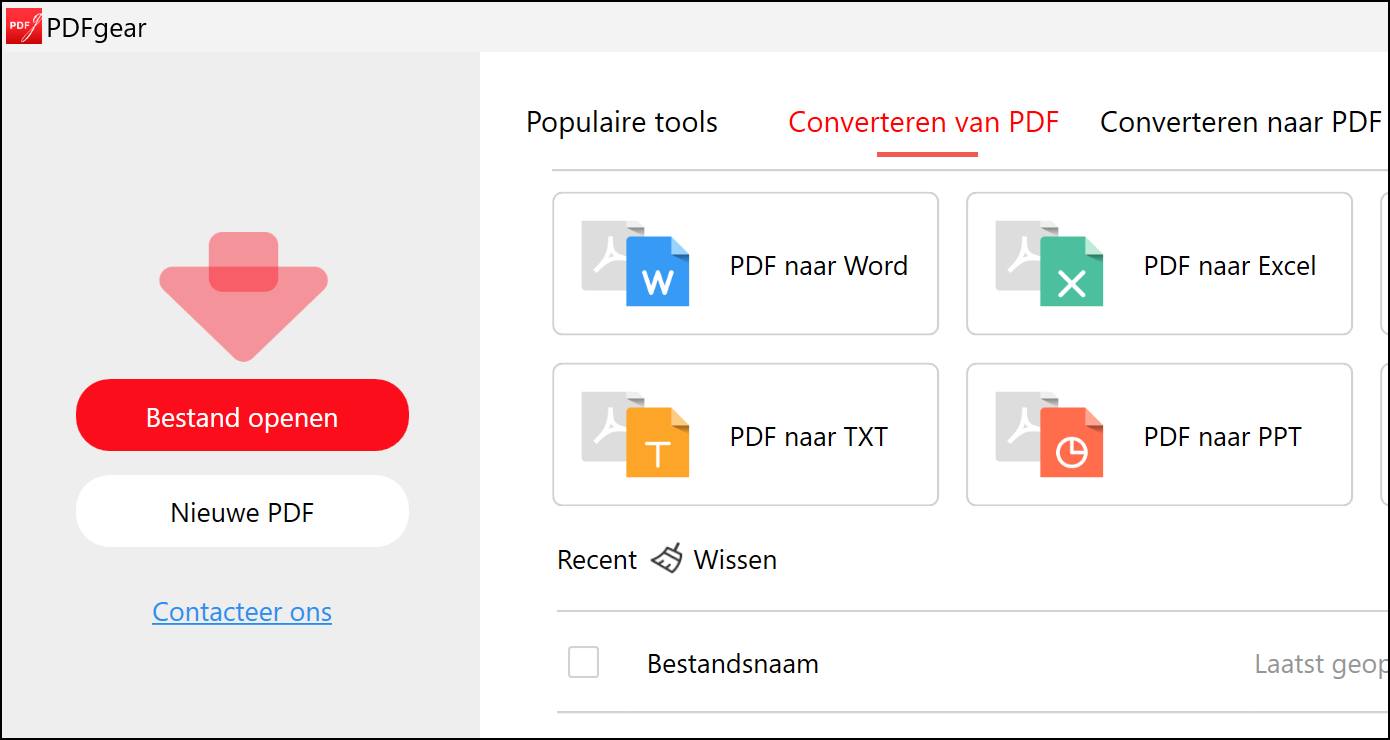Click the large red download arrow graphic
1390x740 pixels.
pyautogui.click(x=243, y=296)
